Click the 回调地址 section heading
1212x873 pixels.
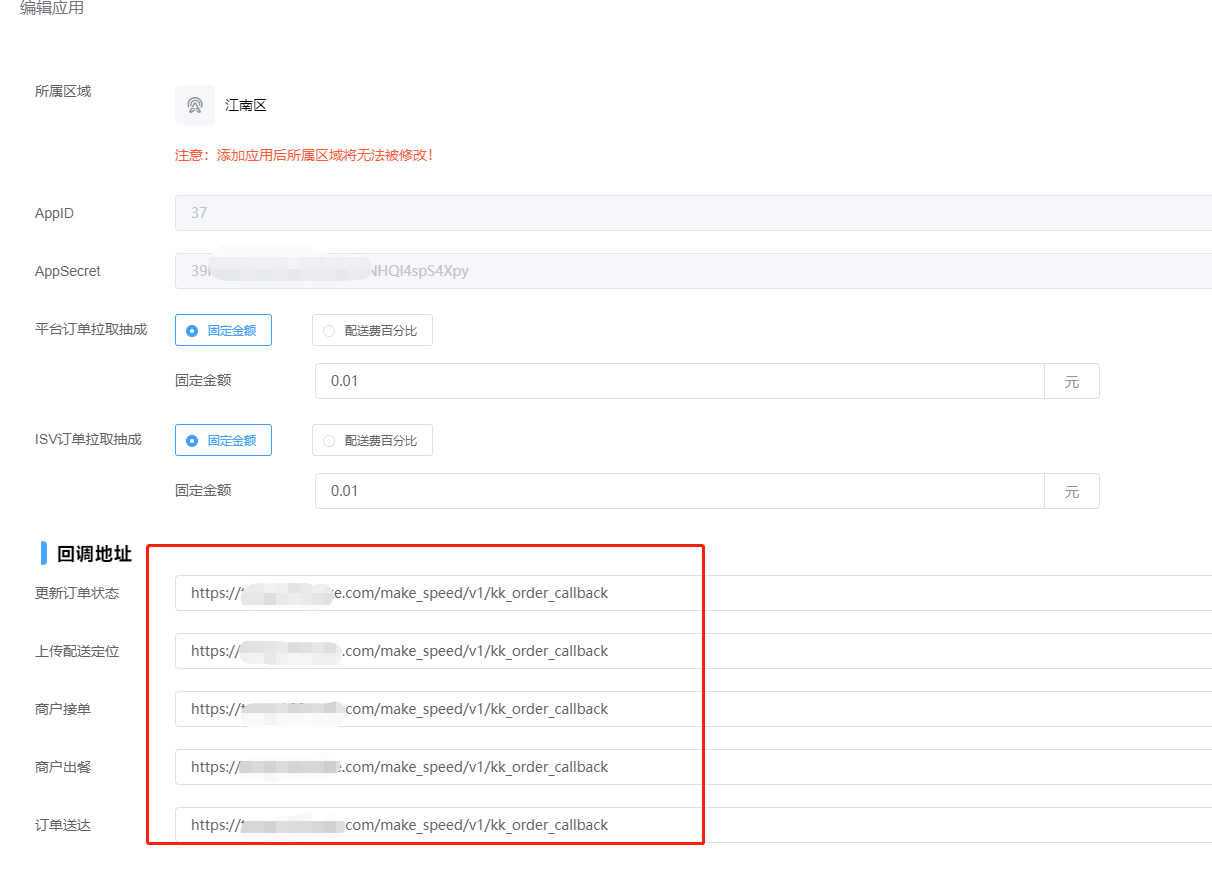pos(94,554)
